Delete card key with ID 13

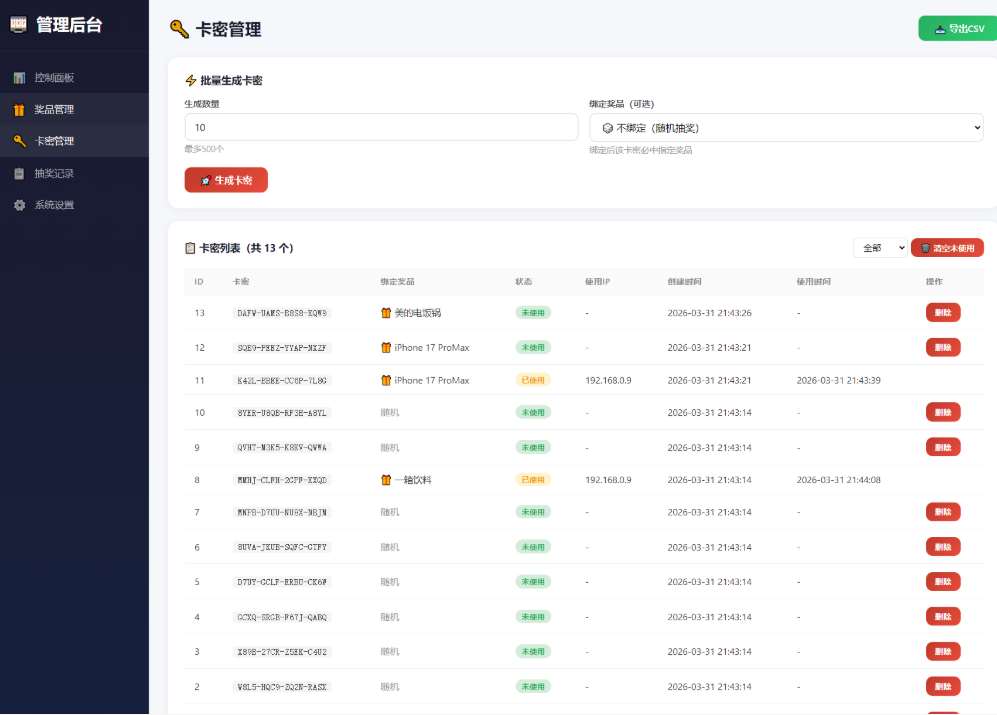pos(942,312)
